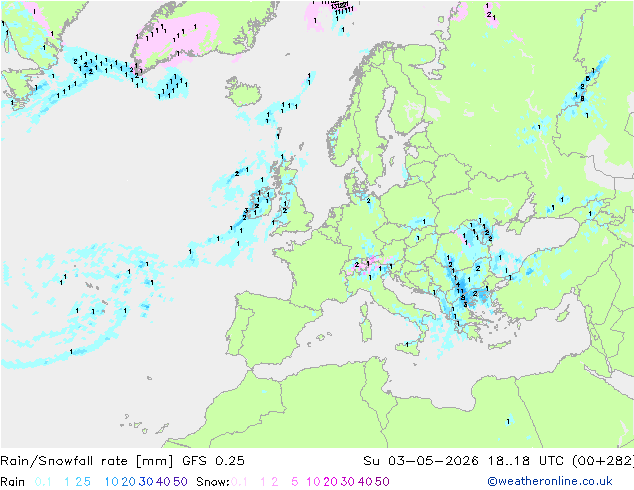Pick the snow legend value 5
Image resolution: width=634 pixels, height=490 pixels.
(294, 482)
